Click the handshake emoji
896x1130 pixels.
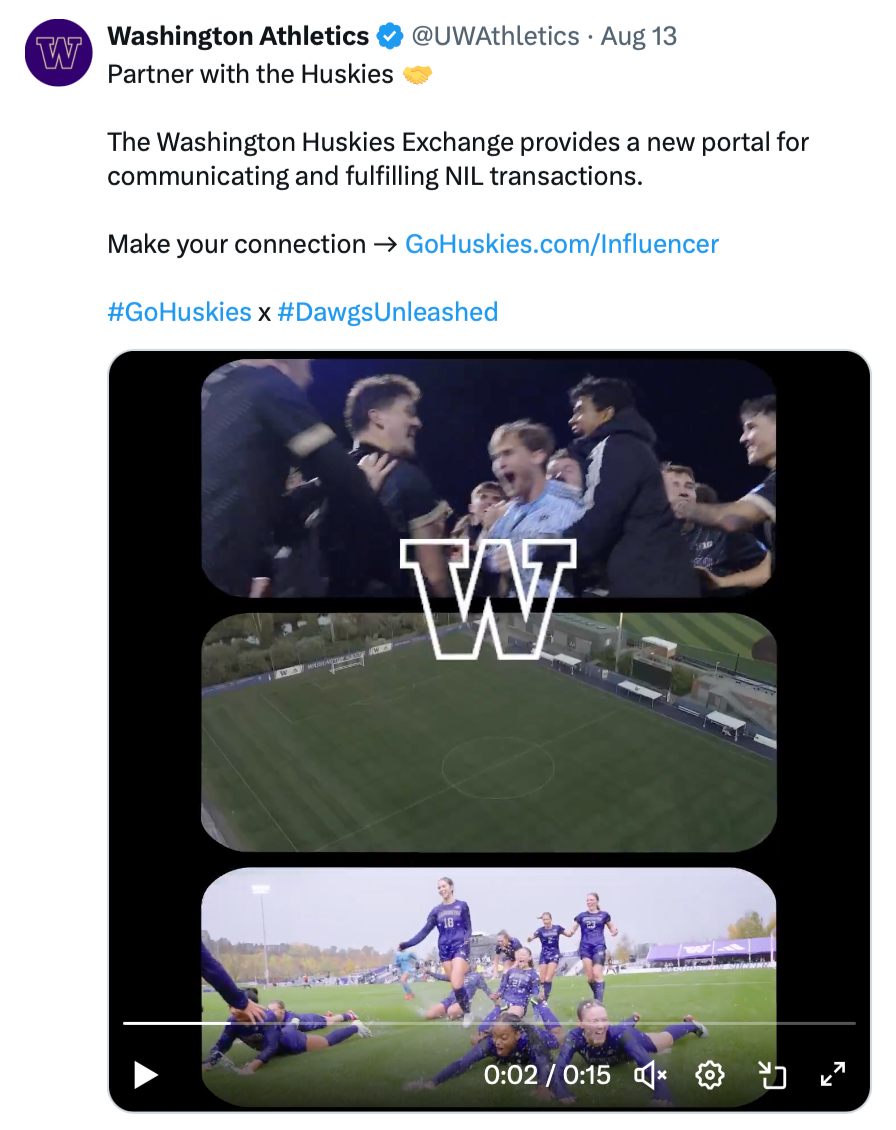point(417,75)
